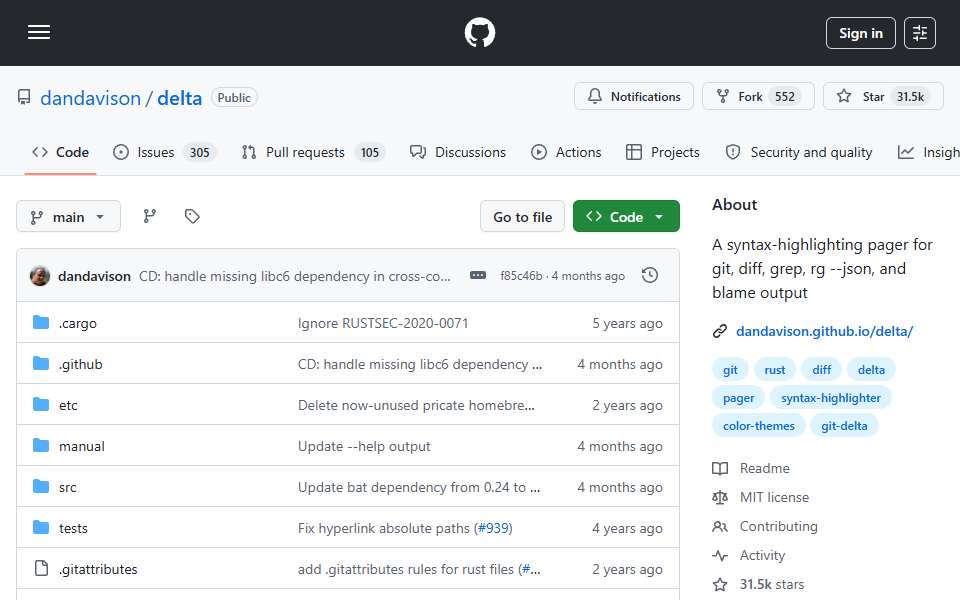Screen dimensions: 960x600
Task: Click the .cargo folder icon
Action: point(41,323)
